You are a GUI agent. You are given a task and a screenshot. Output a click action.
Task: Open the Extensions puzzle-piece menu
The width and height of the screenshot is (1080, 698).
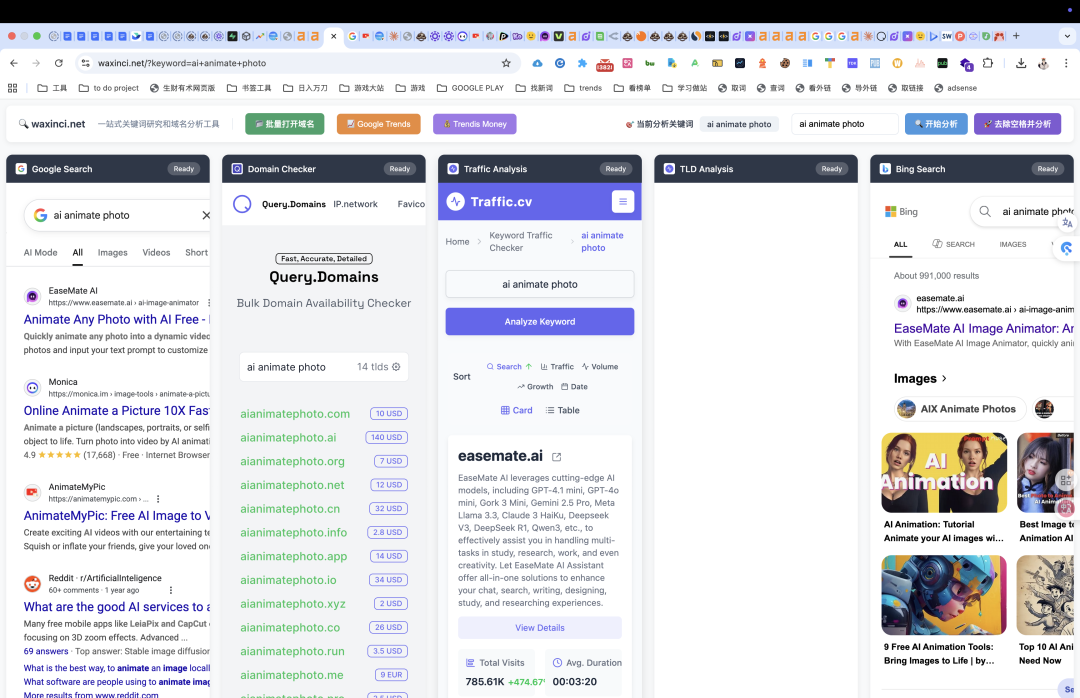[x=988, y=63]
